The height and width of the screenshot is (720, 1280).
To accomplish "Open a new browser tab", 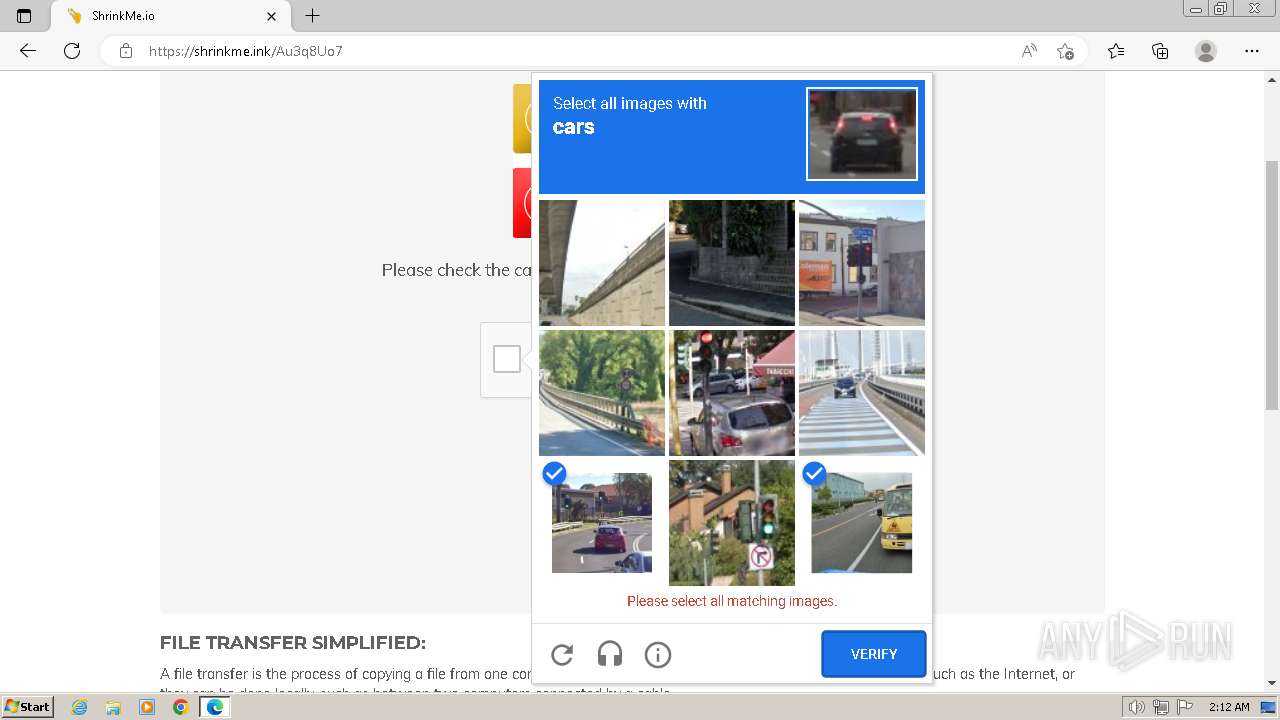I will click(x=313, y=16).
